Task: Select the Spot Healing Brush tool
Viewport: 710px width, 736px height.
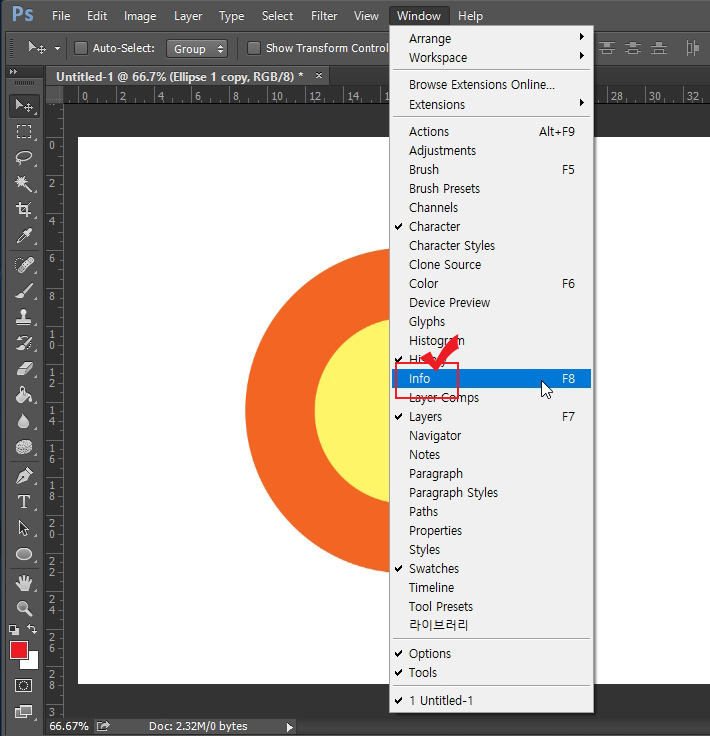Action: 24,265
